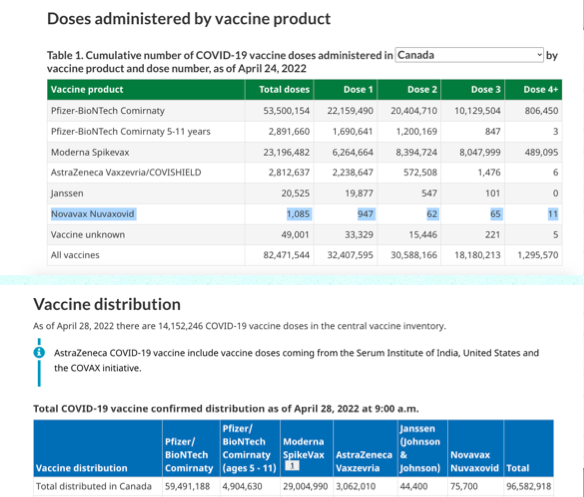Viewport: 584px width, 497px height.
Task: Click Vaccine unknown total 49,001
Action: coord(295,235)
